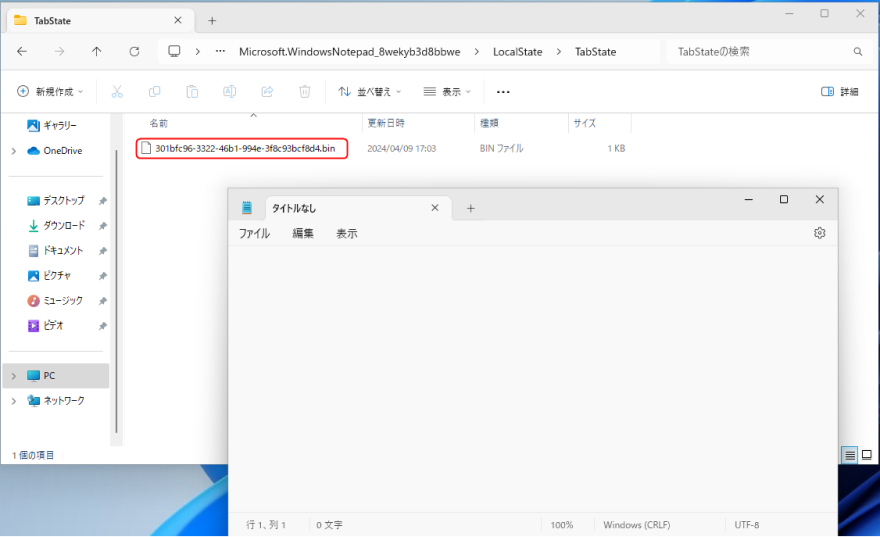Switch to large icons view toggle
880x537 pixels.
[x=867, y=455]
